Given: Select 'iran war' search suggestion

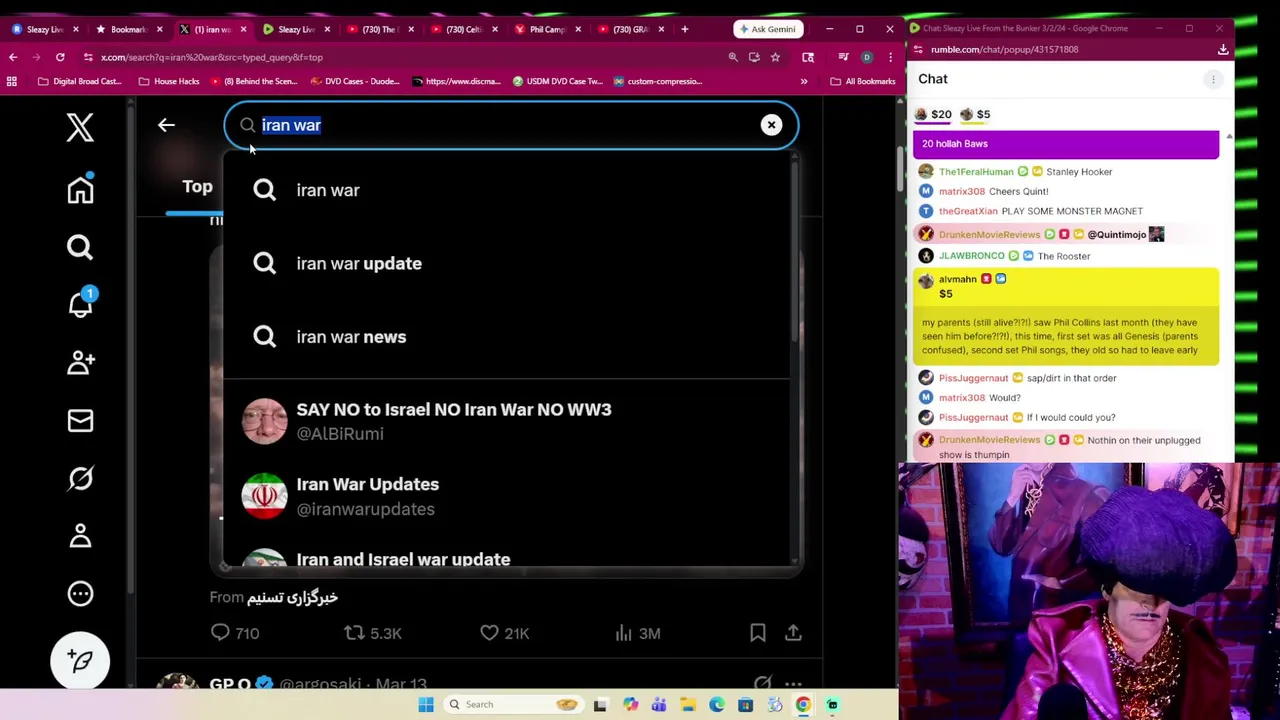Looking at the screenshot, I should click(x=506, y=190).
